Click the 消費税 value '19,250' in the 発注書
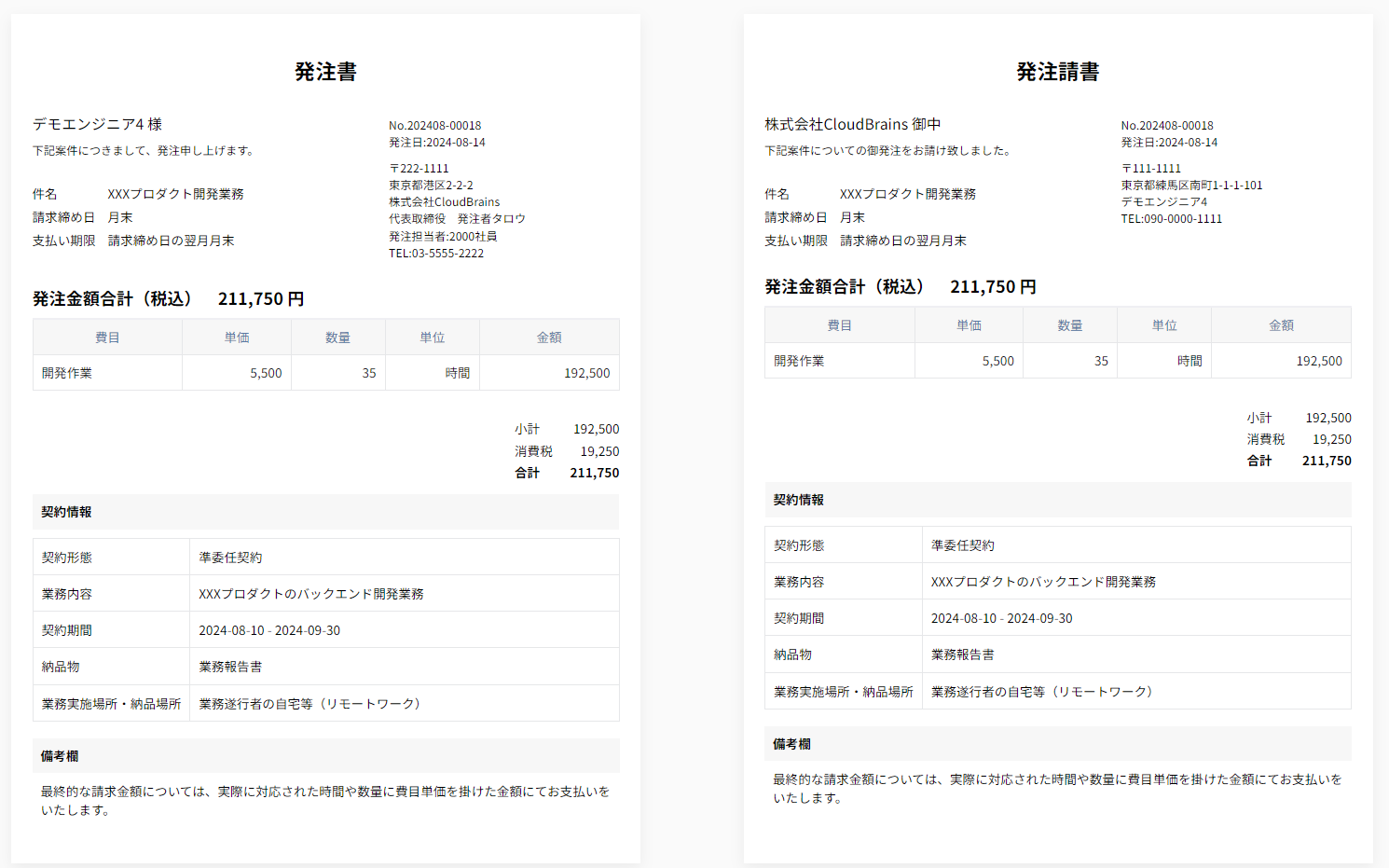1389x868 pixels. coord(599,451)
